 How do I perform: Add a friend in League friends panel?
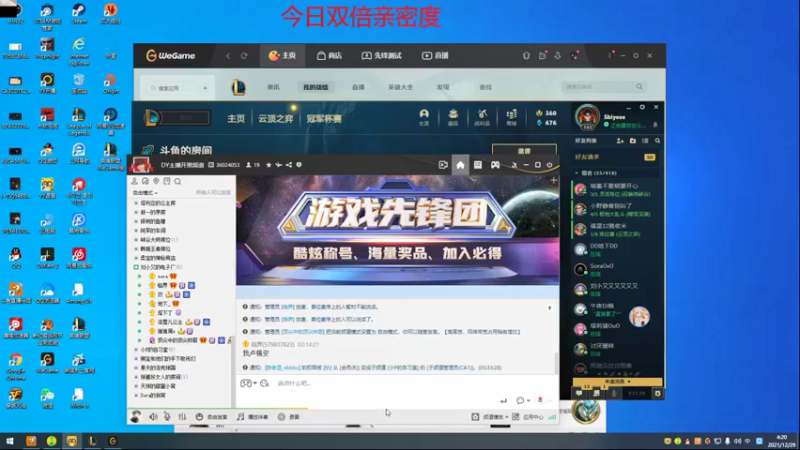(620, 141)
